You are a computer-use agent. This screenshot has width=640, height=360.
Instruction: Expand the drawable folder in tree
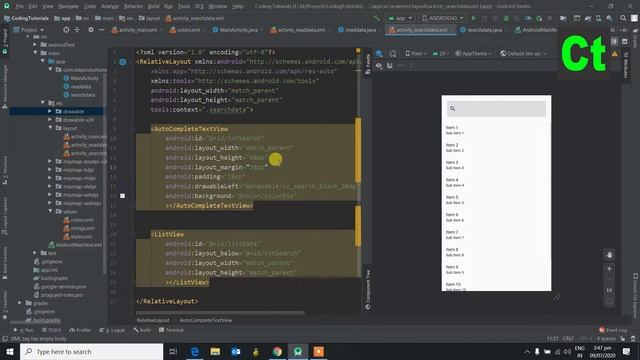pos(50,111)
